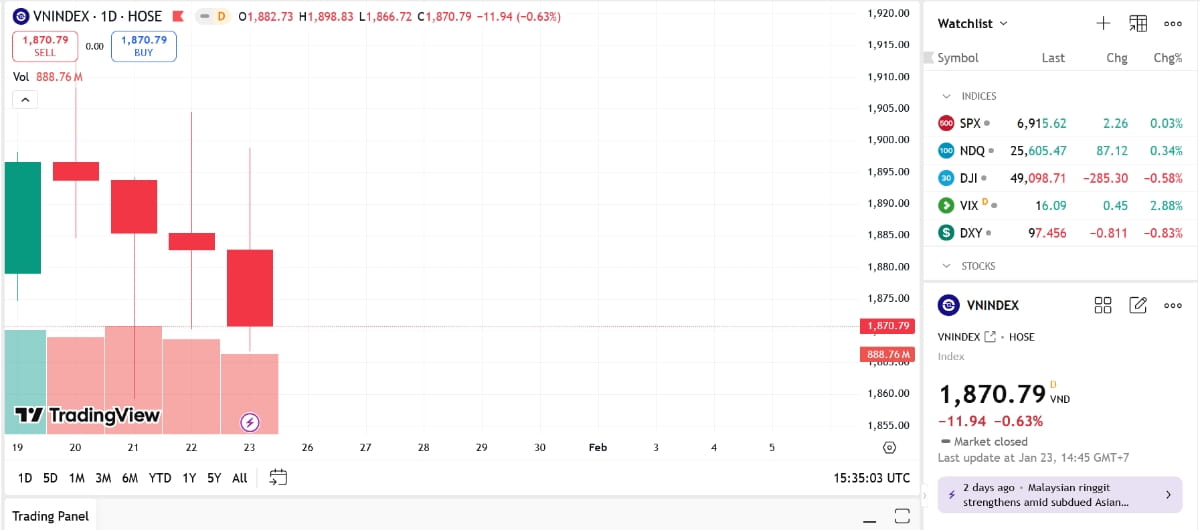Click the go to date calendar icon
This screenshot has width=1200, height=530.
278,477
